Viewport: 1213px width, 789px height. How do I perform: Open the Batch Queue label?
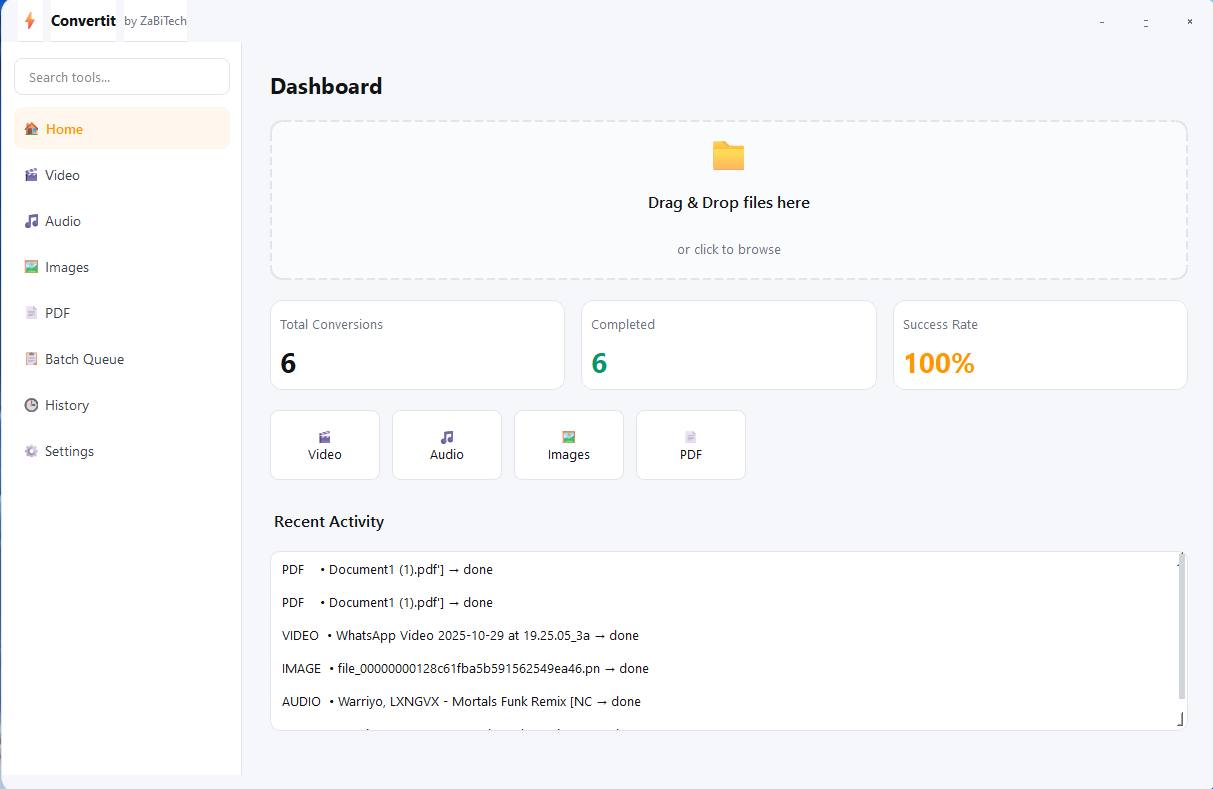tap(85, 359)
